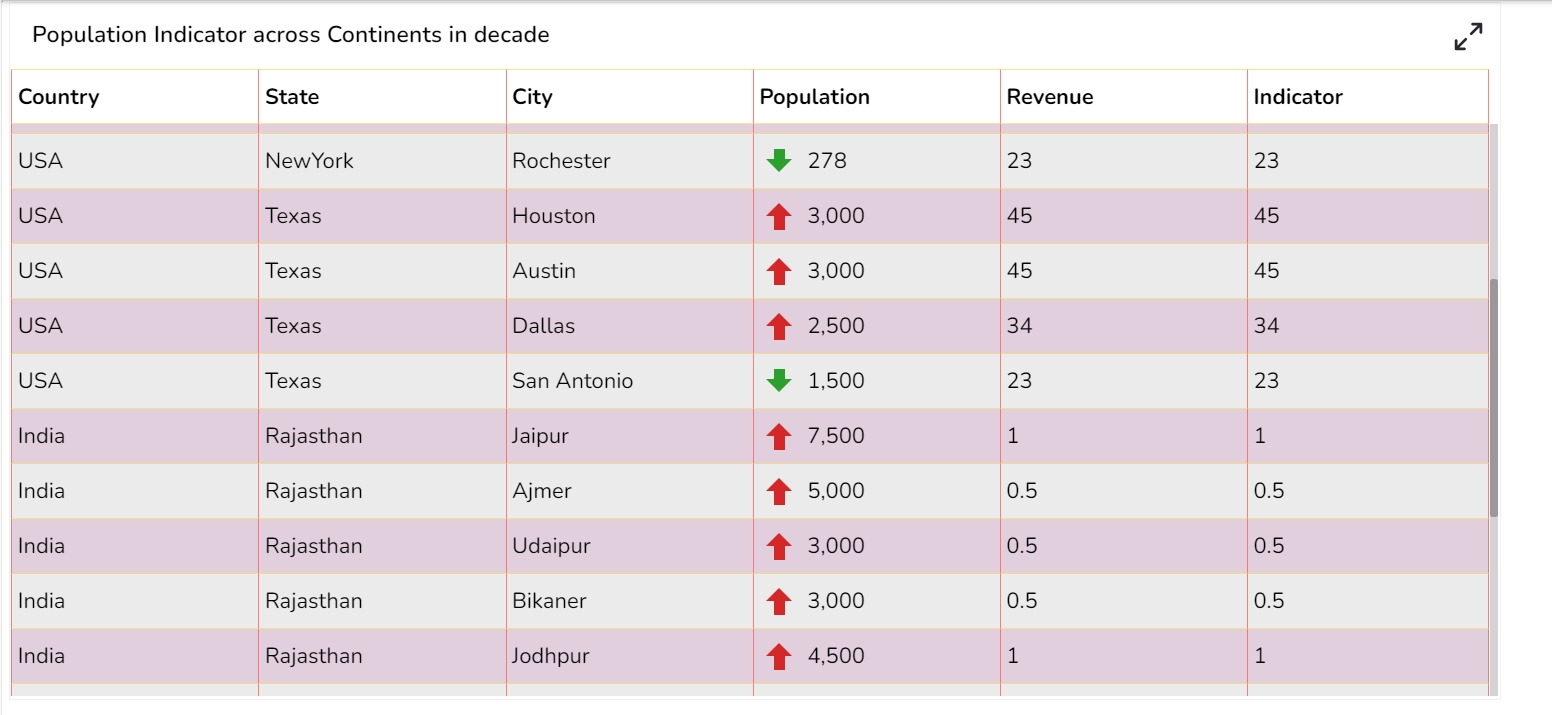Click the Indicator column header
Screen dimensions: 1552x715
tap(1297, 97)
